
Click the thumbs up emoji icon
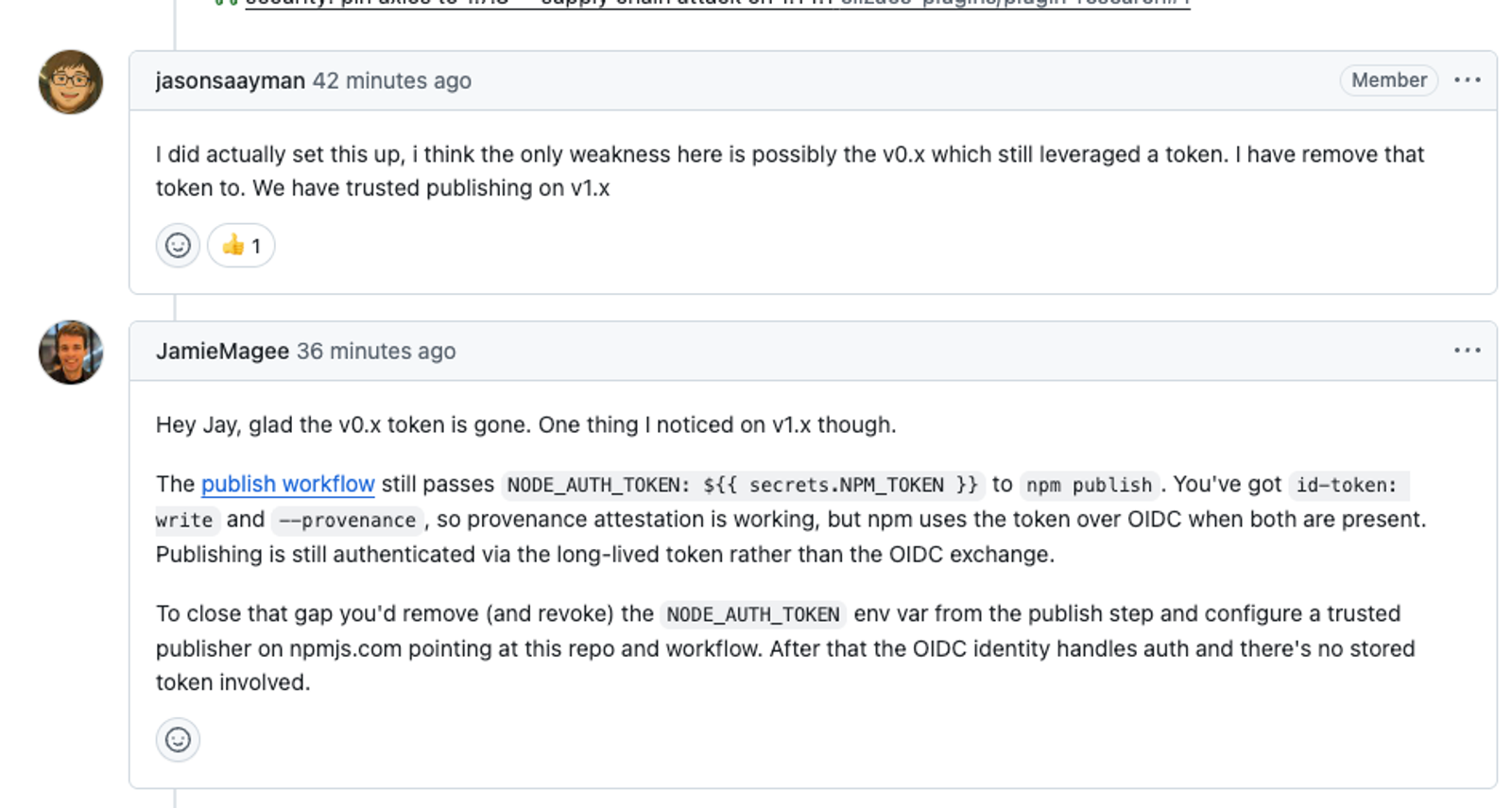(x=233, y=246)
